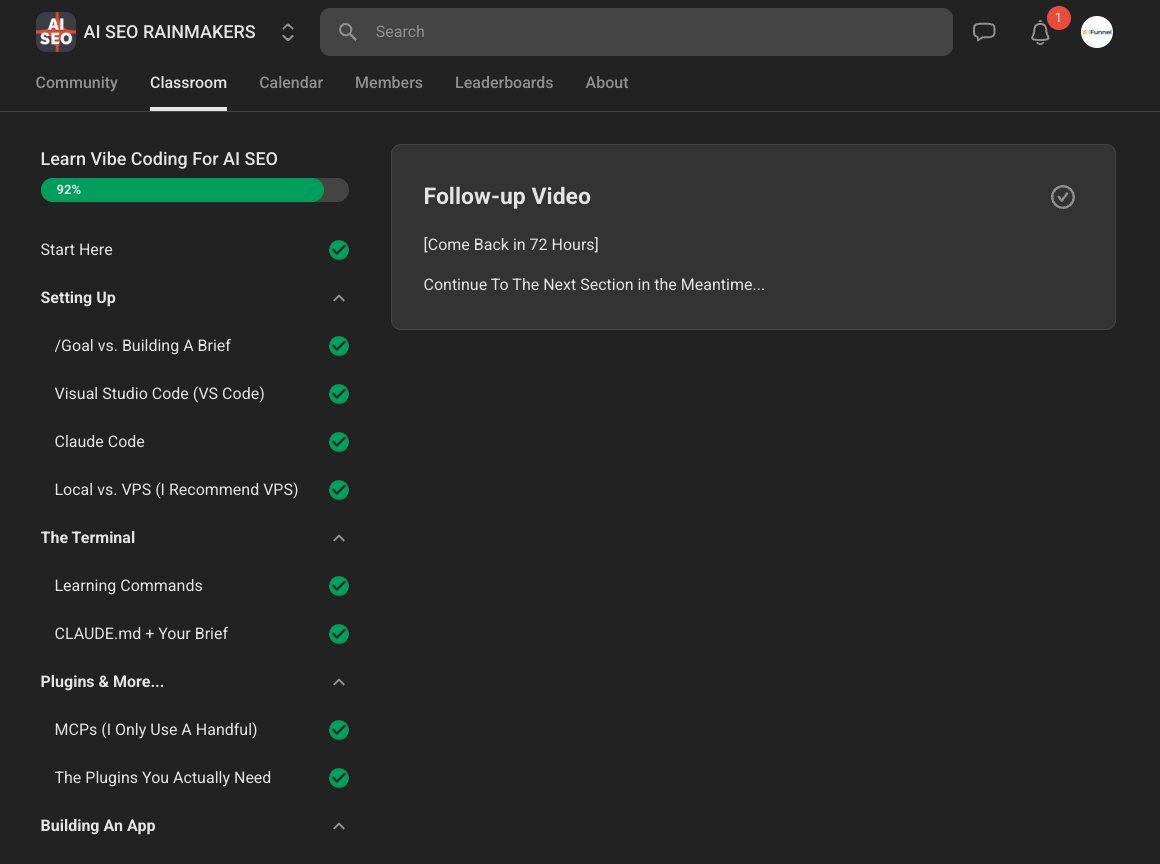
Task: Click the Learn Vibe Coding For AI SEO title
Action: [x=159, y=159]
